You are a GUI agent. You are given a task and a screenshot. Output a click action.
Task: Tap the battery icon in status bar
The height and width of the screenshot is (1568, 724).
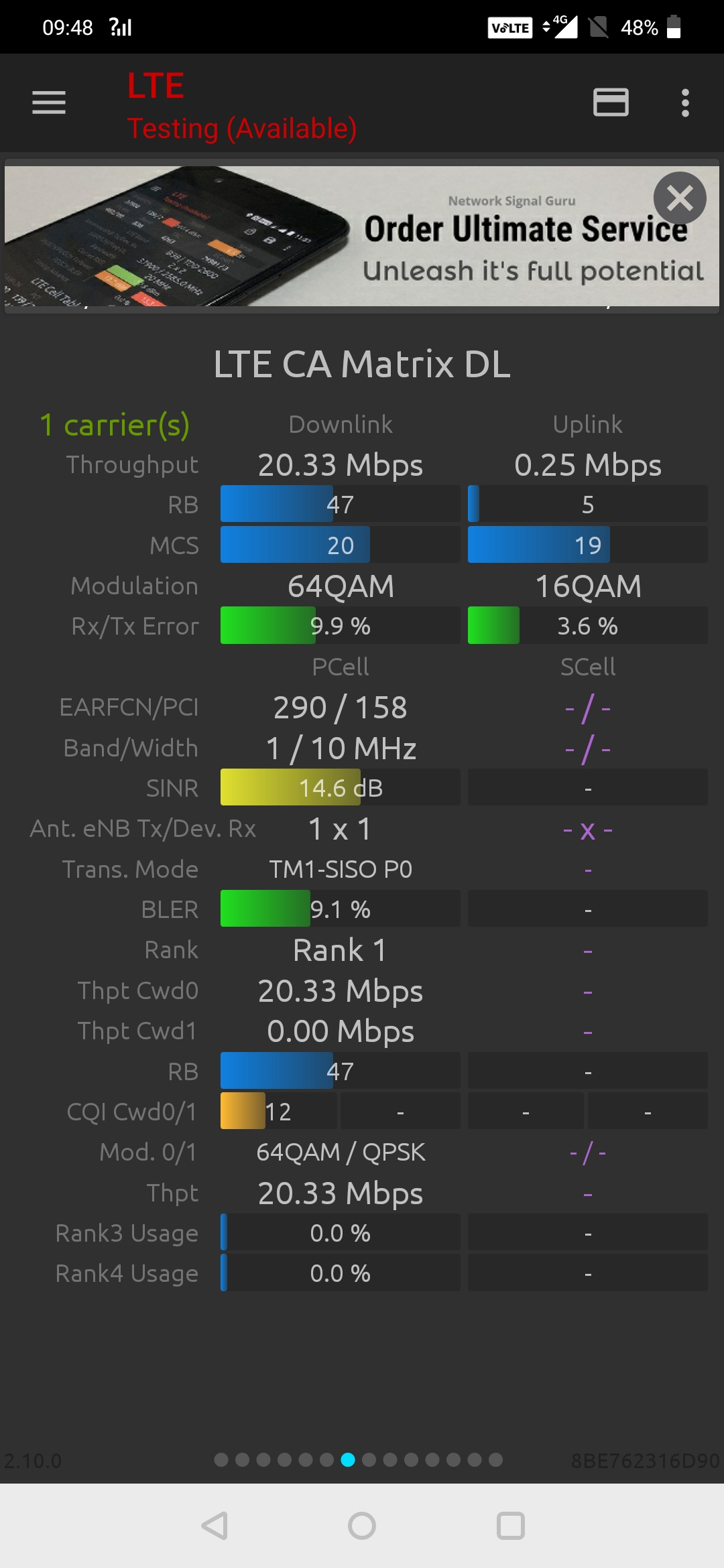(674, 27)
